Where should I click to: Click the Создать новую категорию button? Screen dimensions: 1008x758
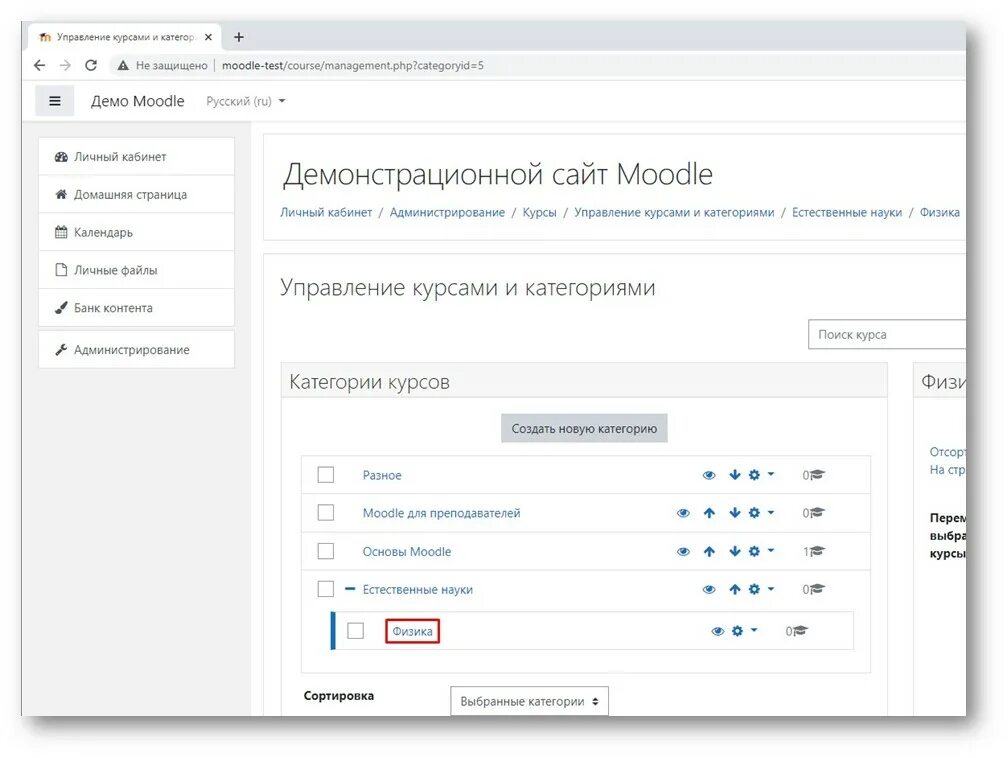[x=584, y=429]
